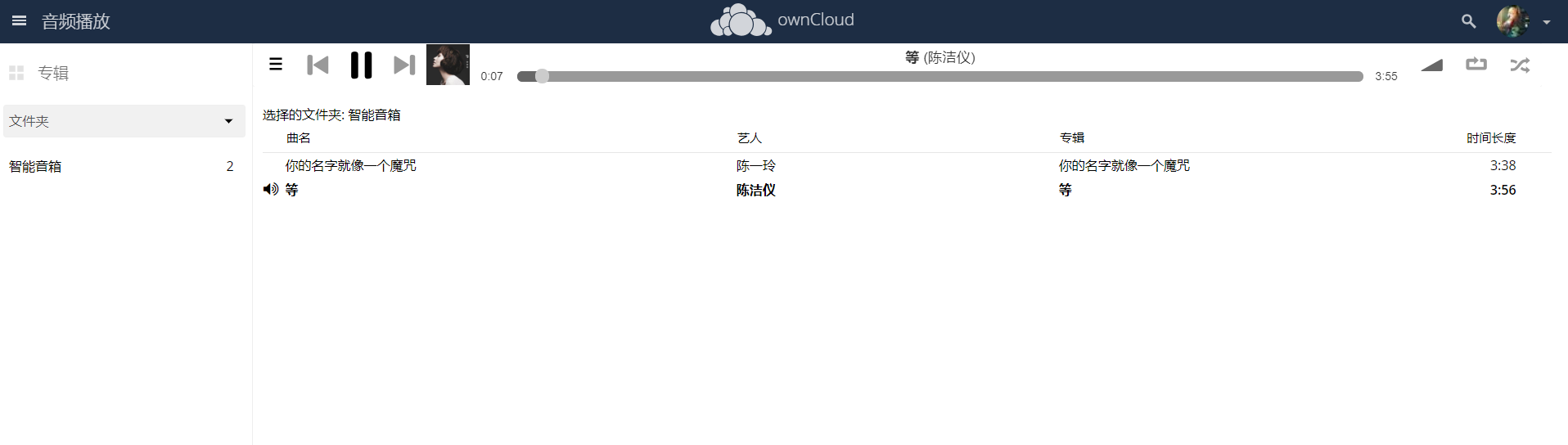Switch to the 专辑 albums view

(x=53, y=73)
